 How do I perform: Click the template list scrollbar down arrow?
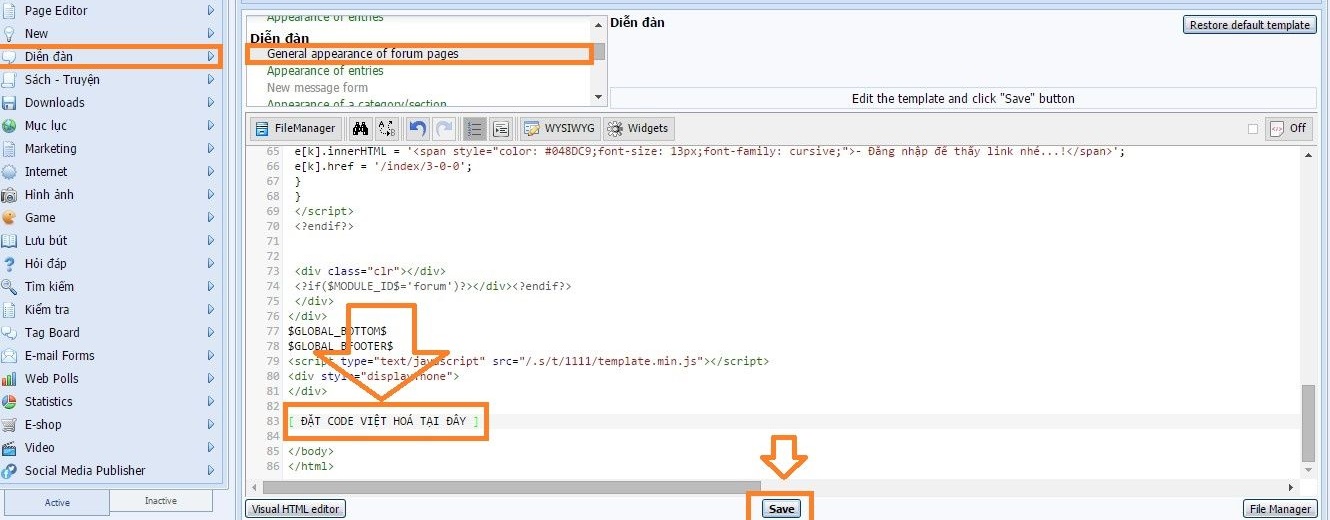599,97
